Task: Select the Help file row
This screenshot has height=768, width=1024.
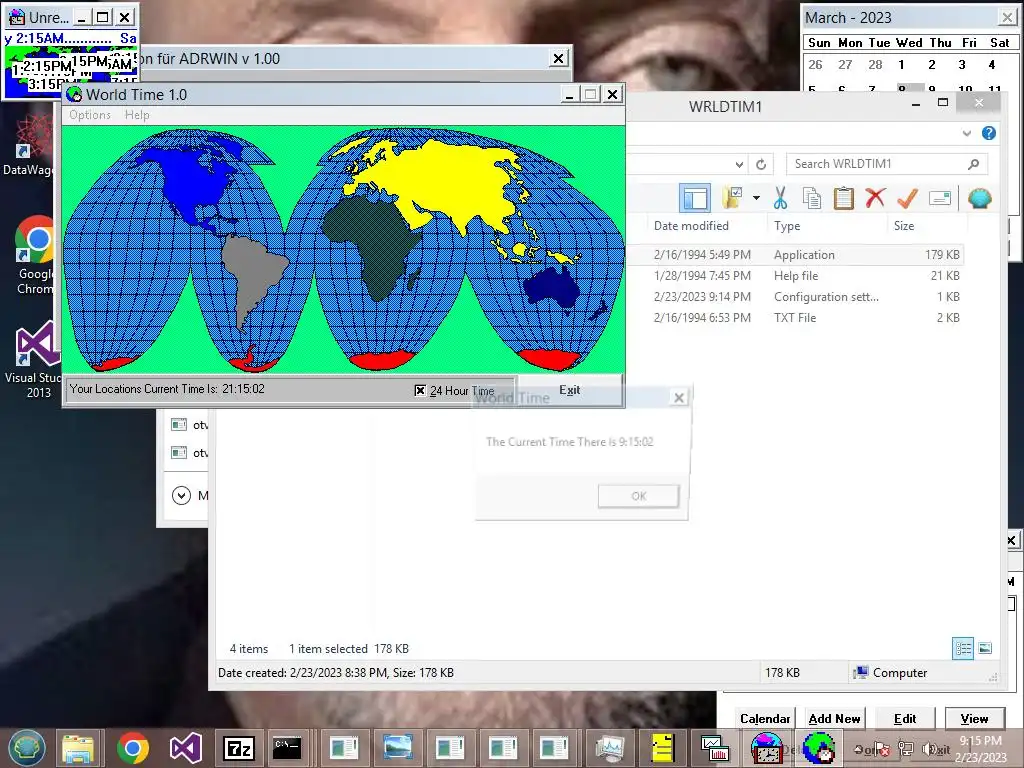Action: 795,276
